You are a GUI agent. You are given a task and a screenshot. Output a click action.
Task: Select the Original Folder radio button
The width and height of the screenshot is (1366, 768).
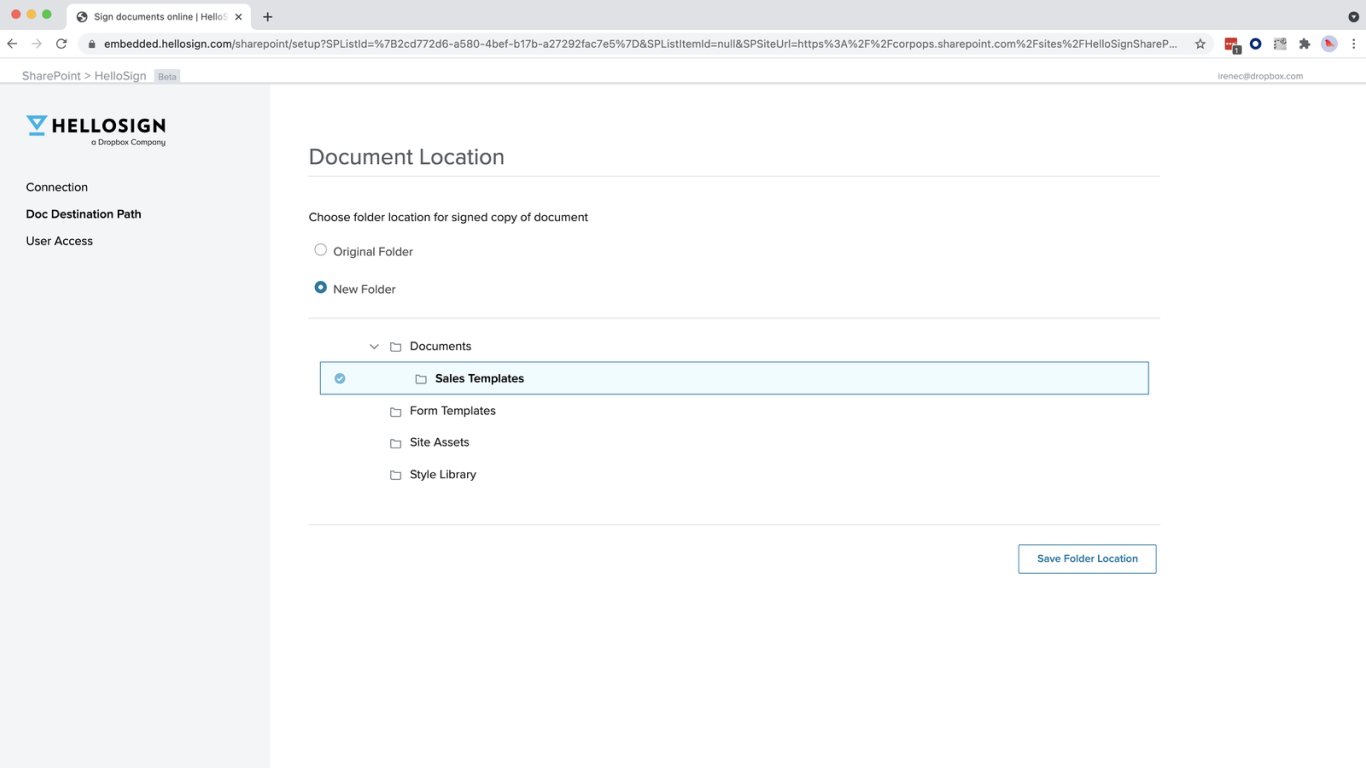pos(321,250)
